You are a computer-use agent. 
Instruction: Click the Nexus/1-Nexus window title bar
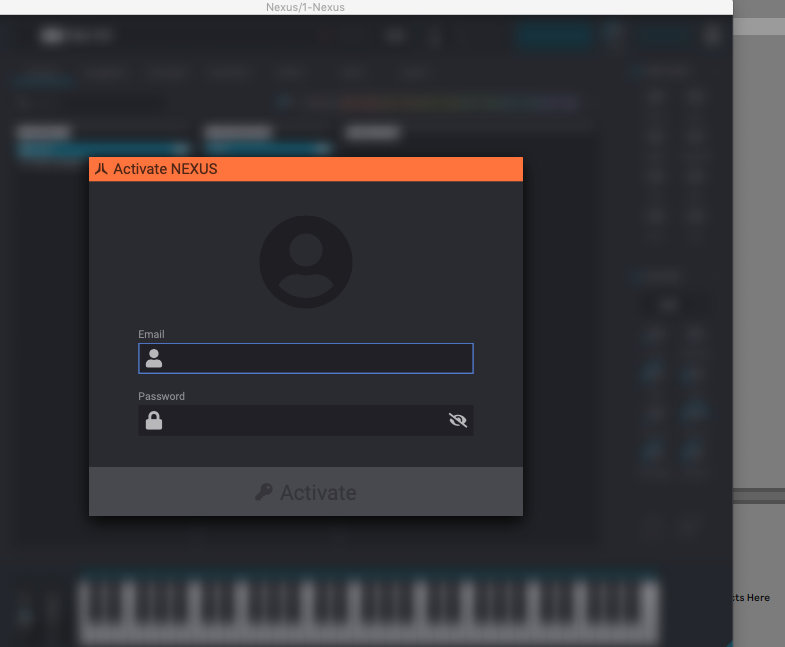point(305,7)
